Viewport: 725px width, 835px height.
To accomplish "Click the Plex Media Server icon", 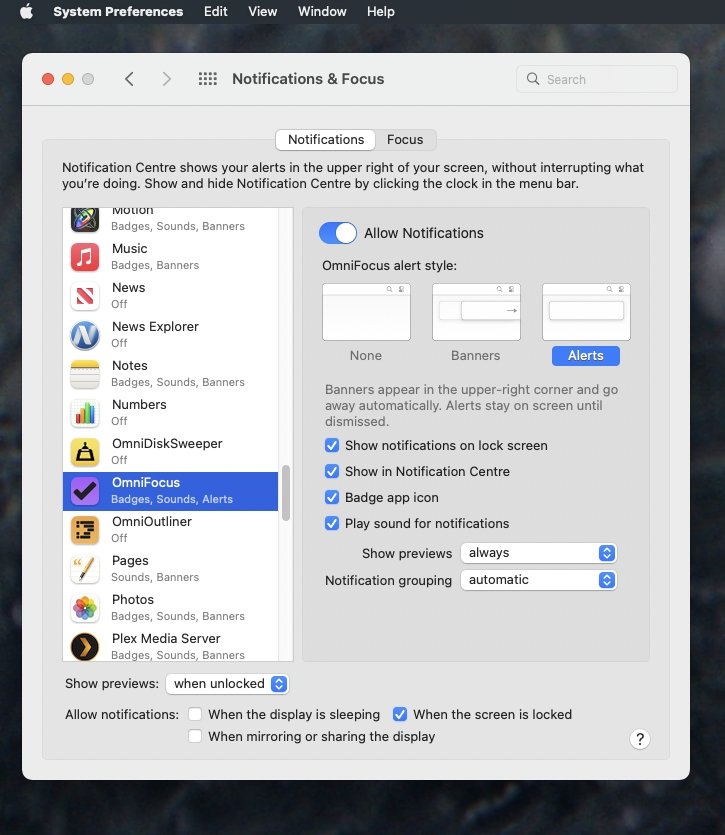I will (x=85, y=646).
